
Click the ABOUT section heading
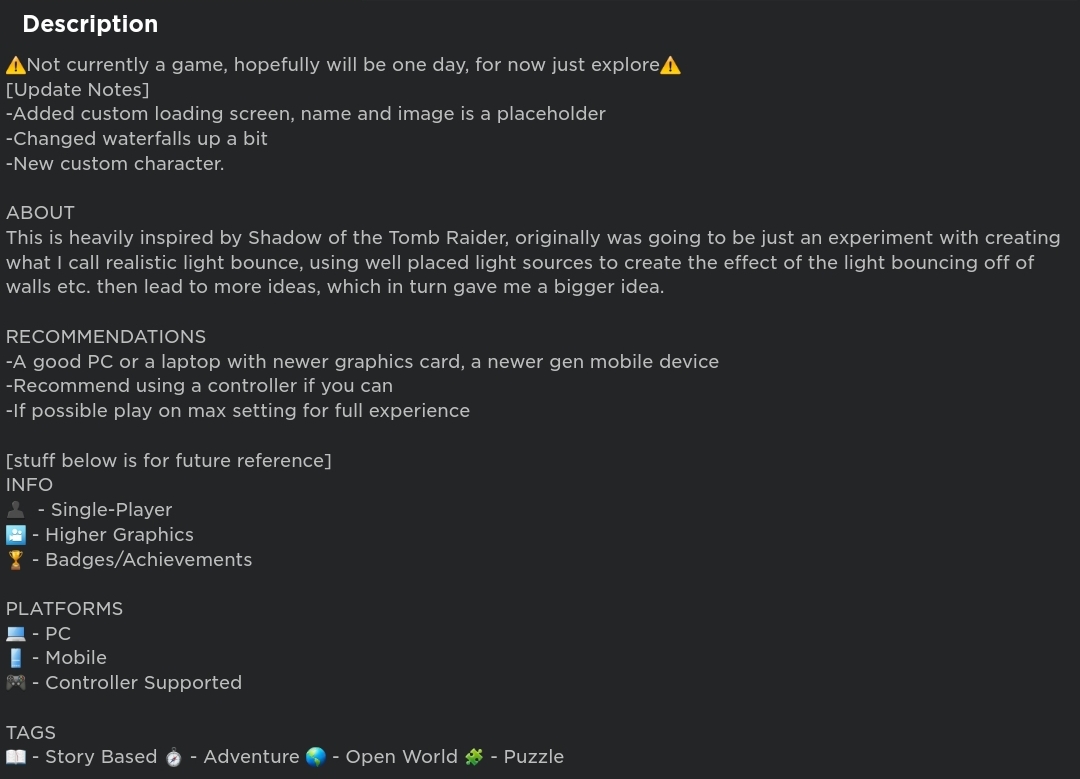click(40, 213)
